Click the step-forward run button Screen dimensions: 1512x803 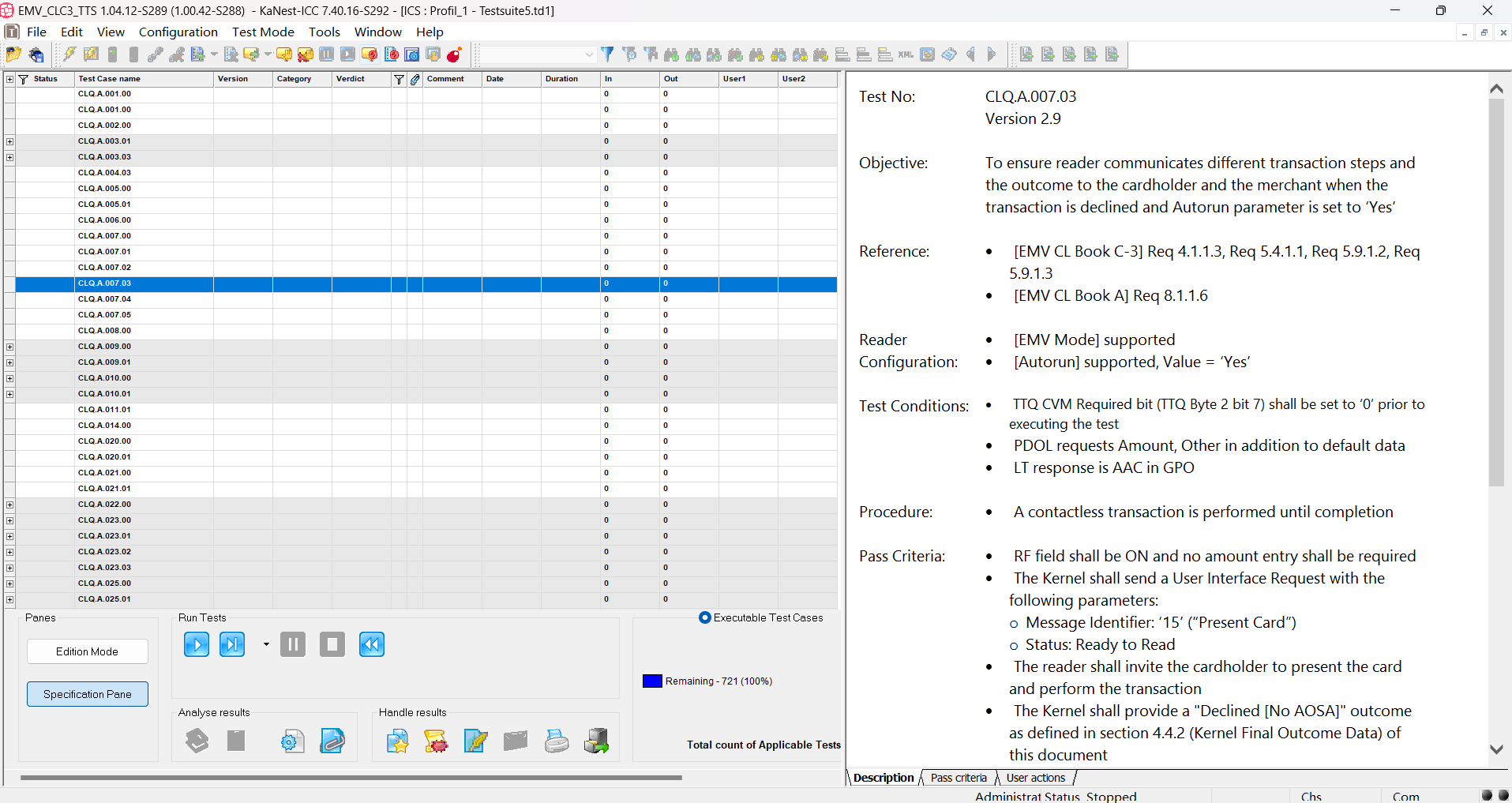point(232,644)
